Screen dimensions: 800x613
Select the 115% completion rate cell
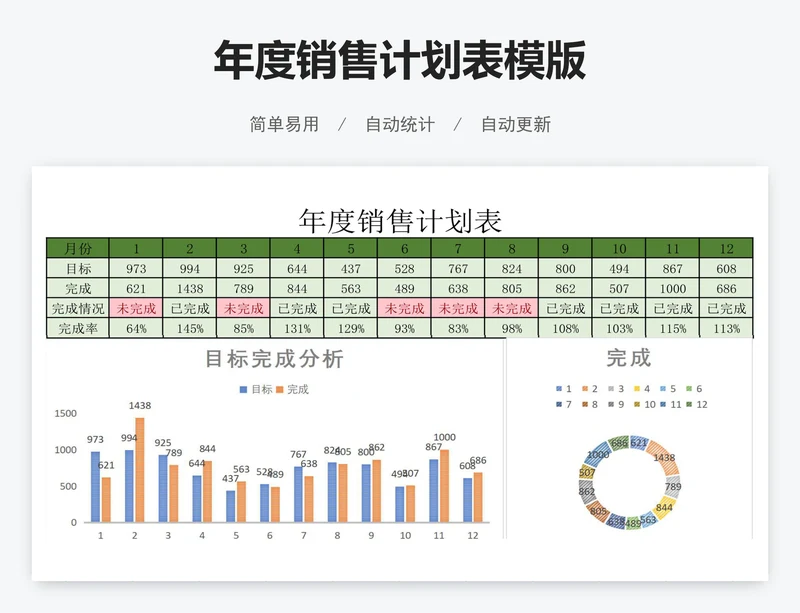[673, 328]
